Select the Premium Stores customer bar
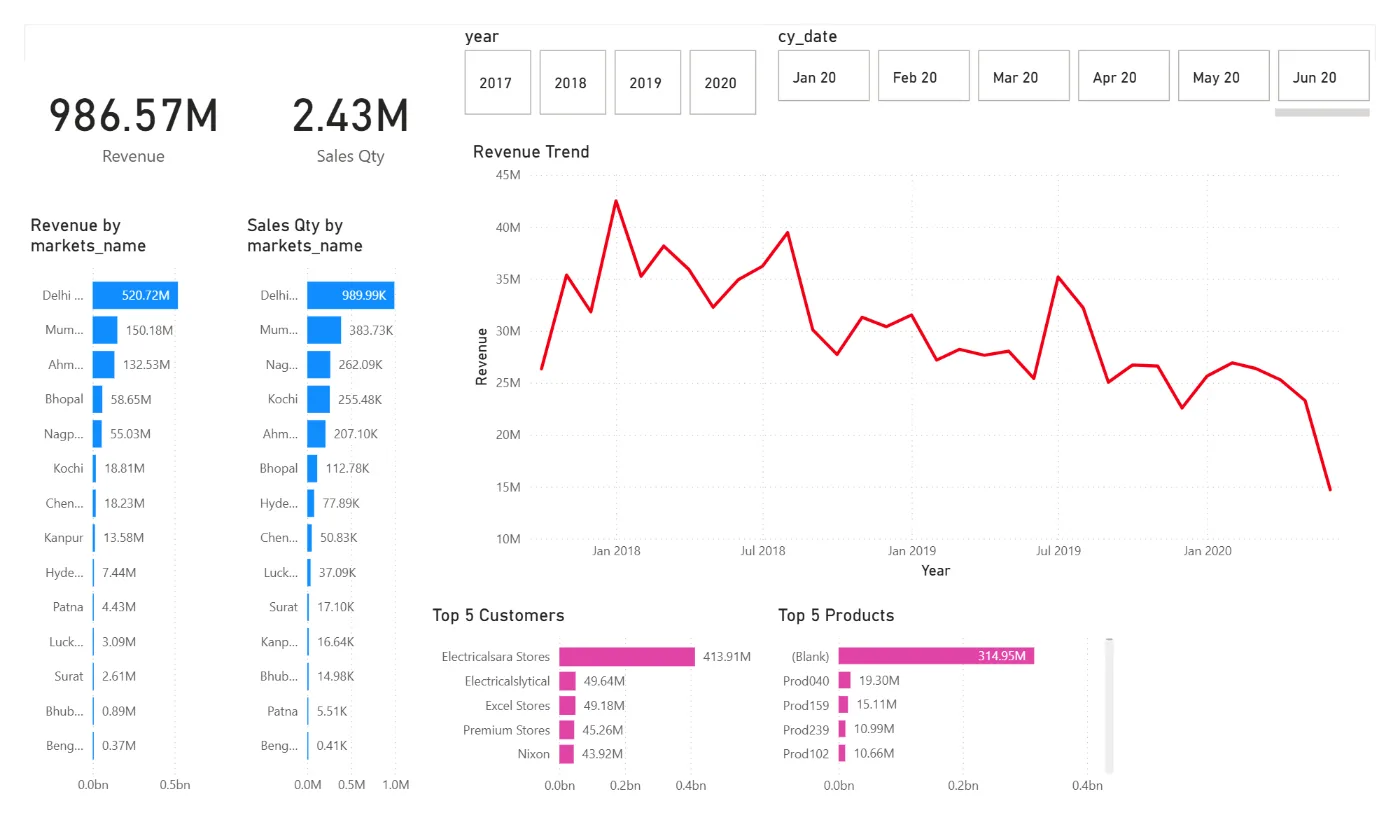This screenshot has width=1400, height=829. point(567,730)
